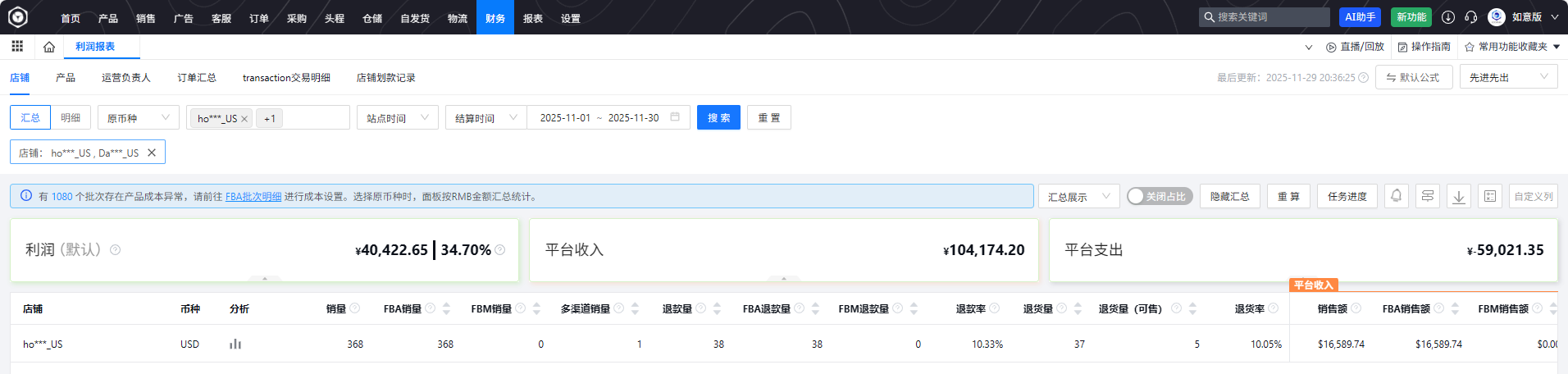The width and height of the screenshot is (1568, 374).
Task: Go to the home icon tab
Action: (49, 47)
